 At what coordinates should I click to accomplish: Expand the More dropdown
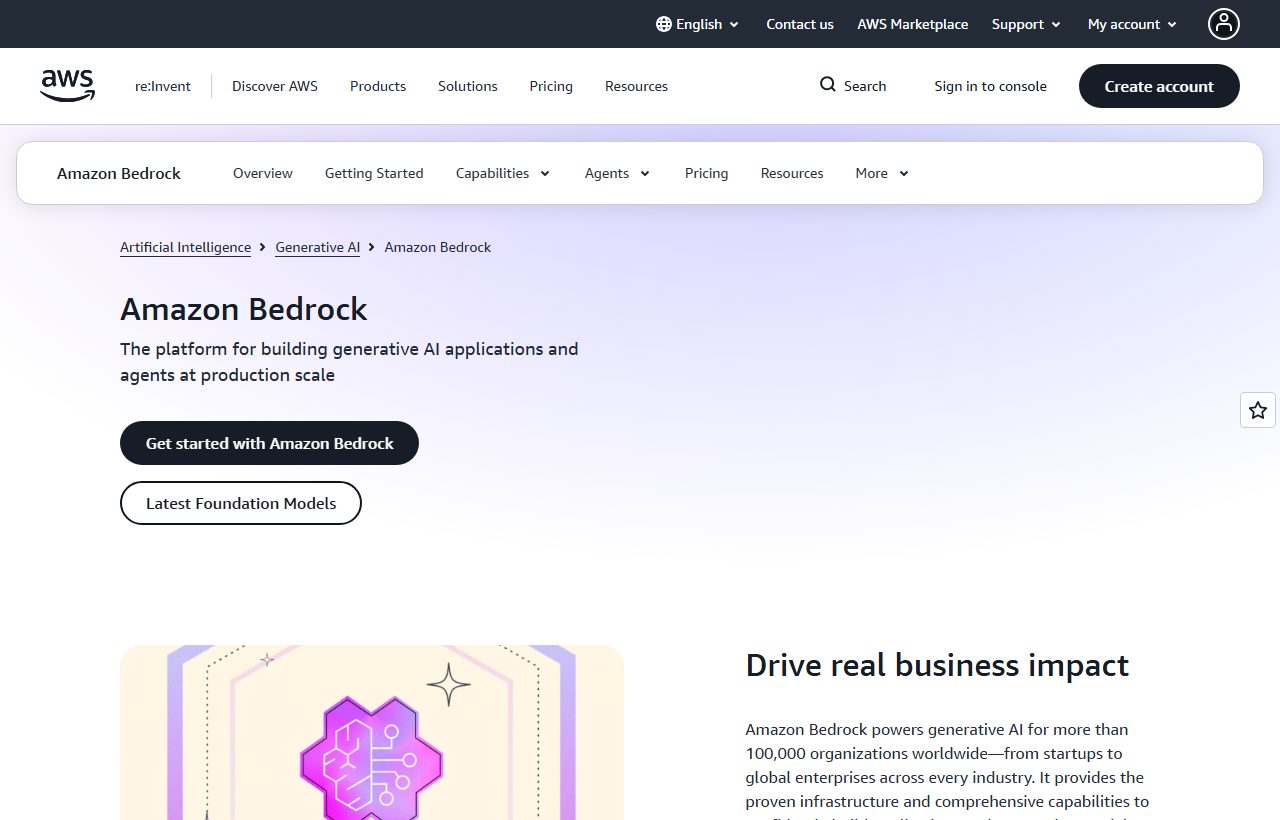coord(882,173)
